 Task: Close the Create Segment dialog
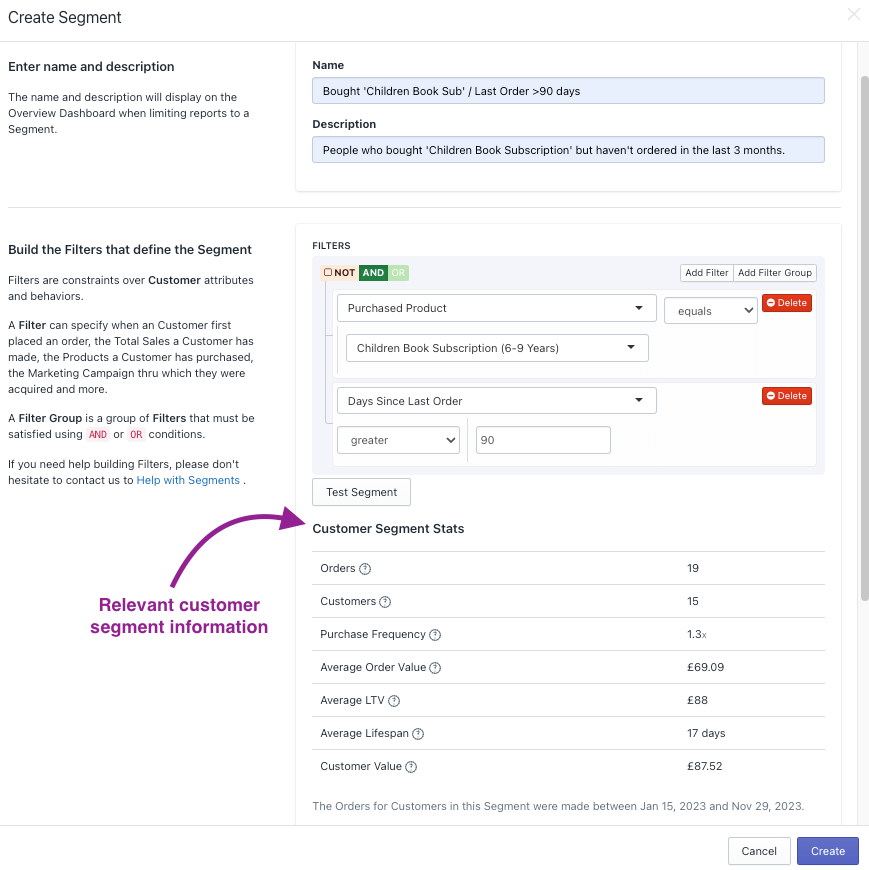coord(853,14)
